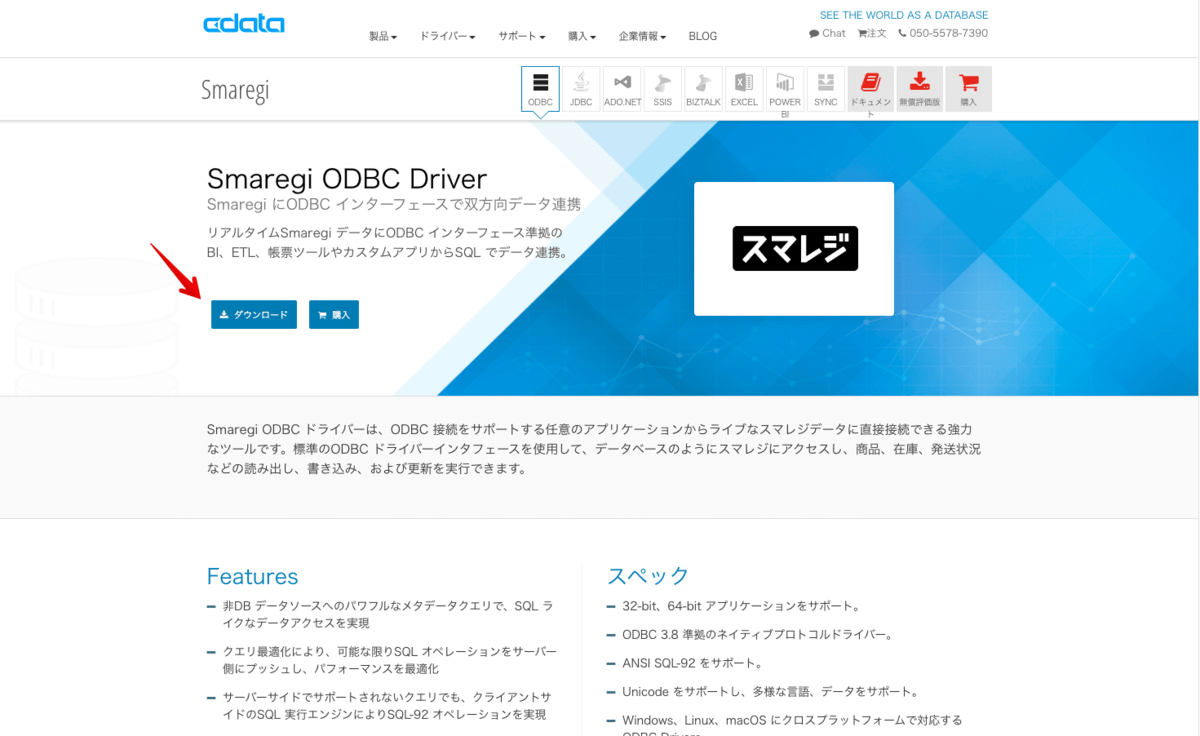Choose the SSIS components icon
Image resolution: width=1200 pixels, height=736 pixels.
pos(663,89)
